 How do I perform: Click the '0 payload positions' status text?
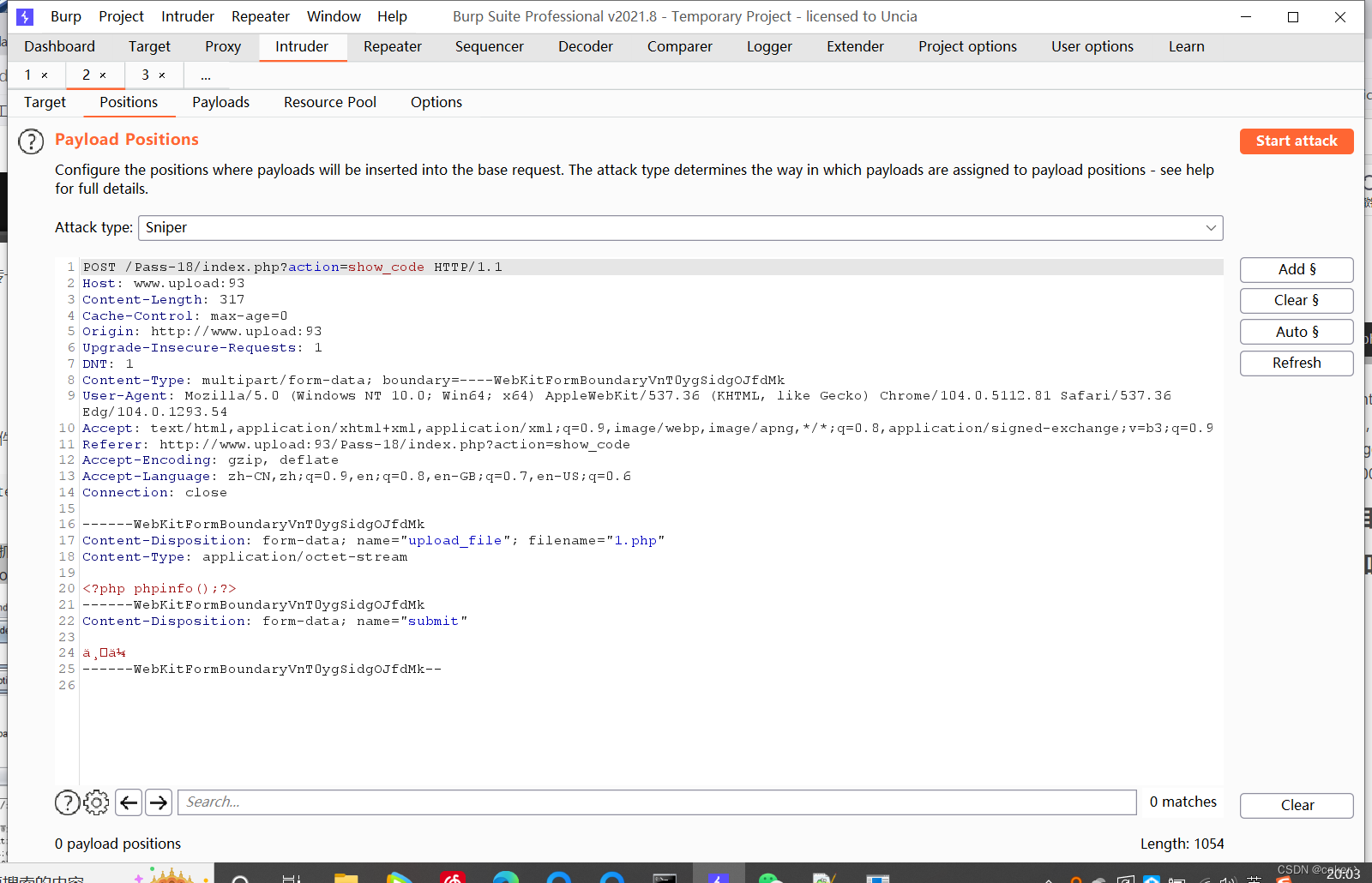[x=118, y=844]
